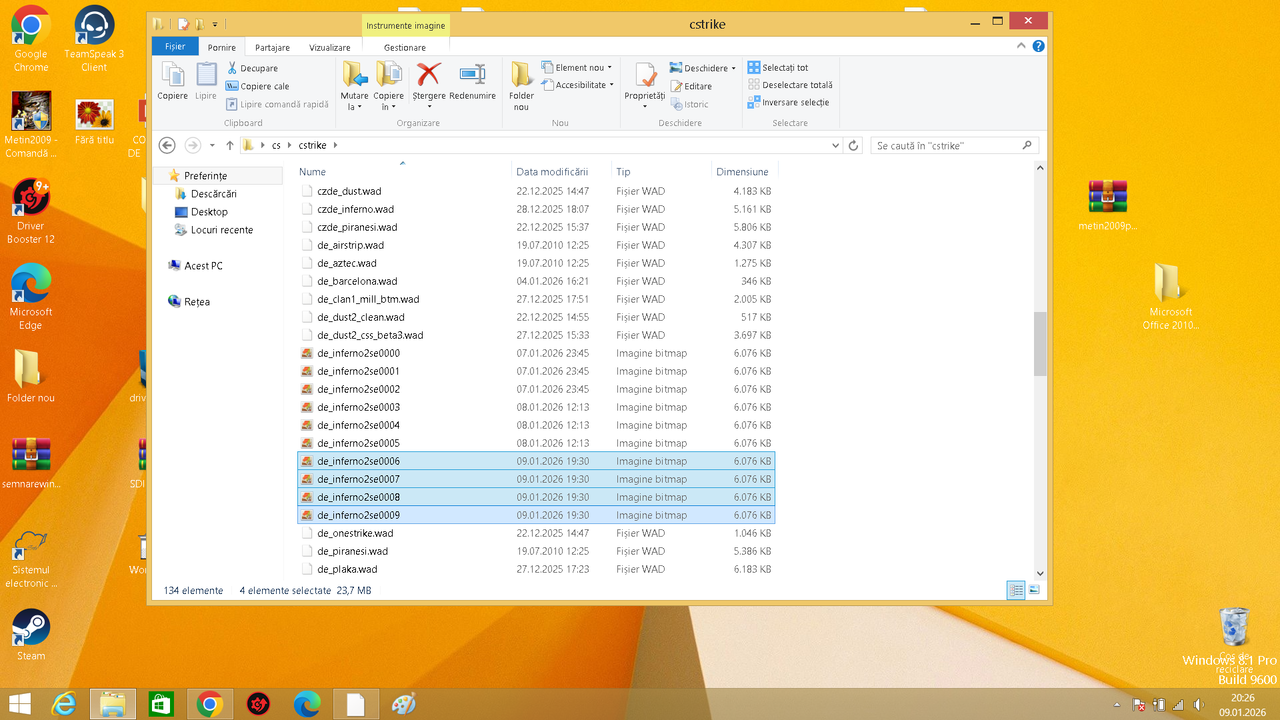
Task: Click the Redenumire rename icon
Action: pos(472,81)
